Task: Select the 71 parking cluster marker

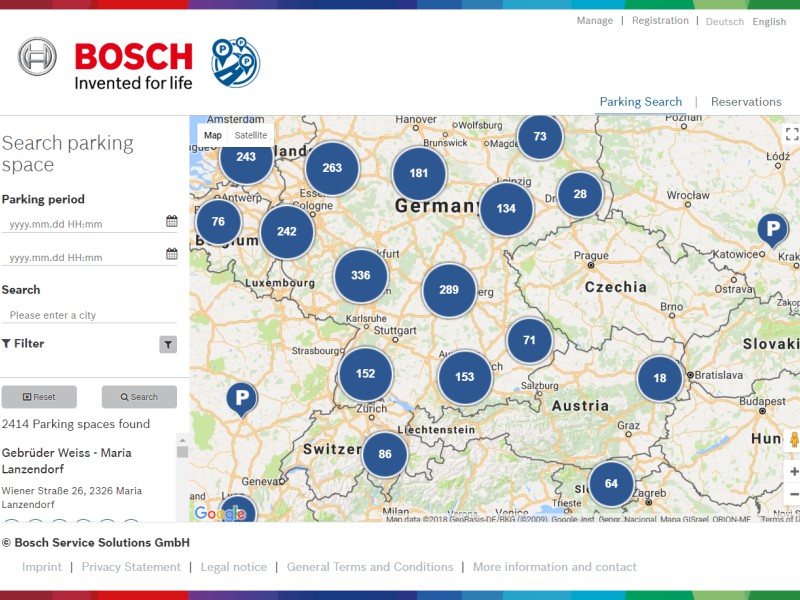Action: (x=529, y=340)
